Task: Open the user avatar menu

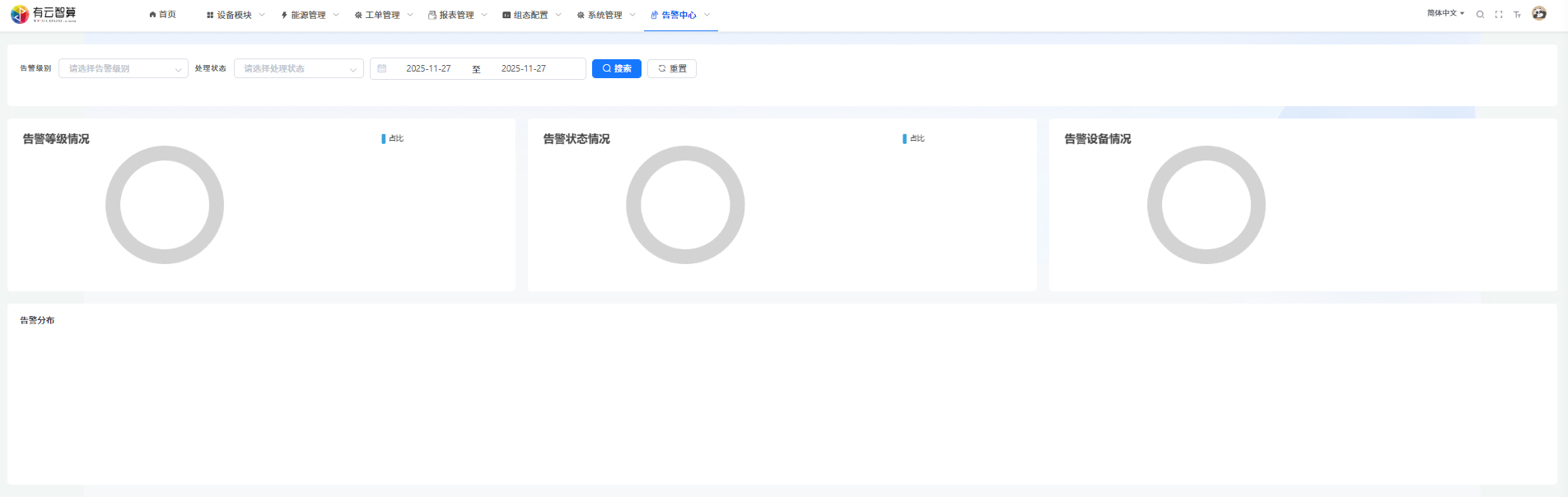Action: (1539, 14)
